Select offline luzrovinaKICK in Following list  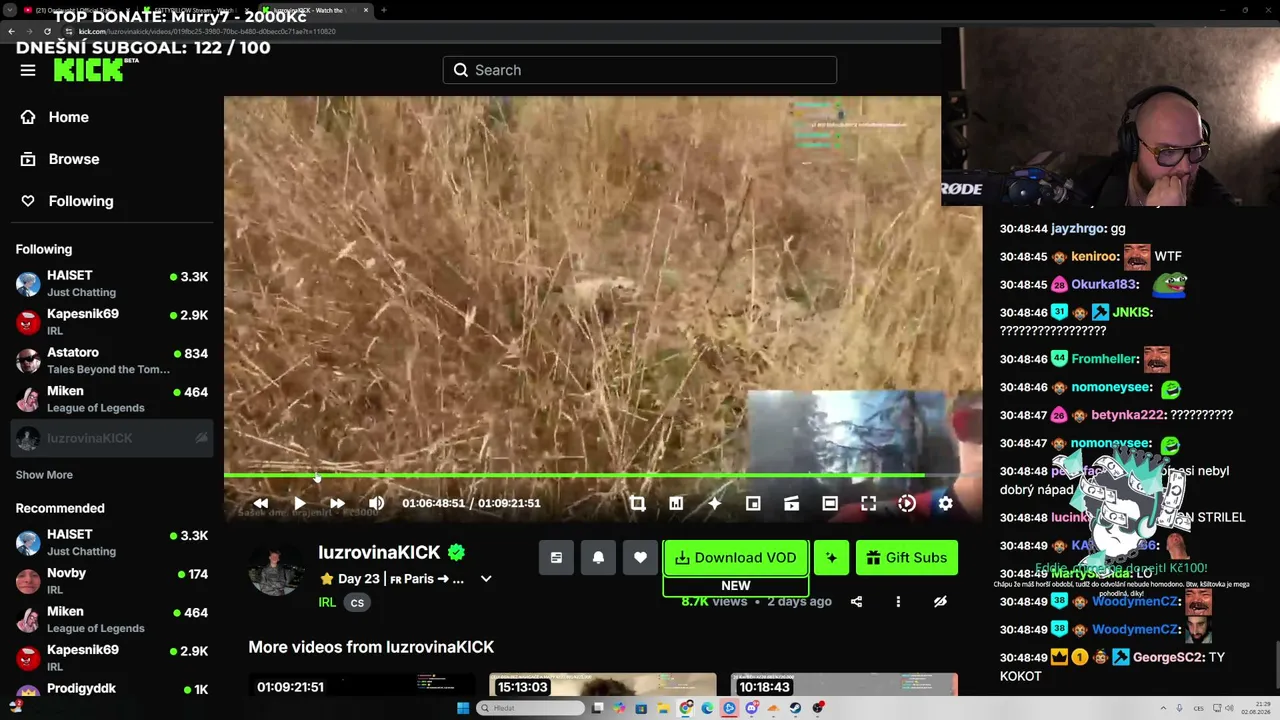click(112, 438)
